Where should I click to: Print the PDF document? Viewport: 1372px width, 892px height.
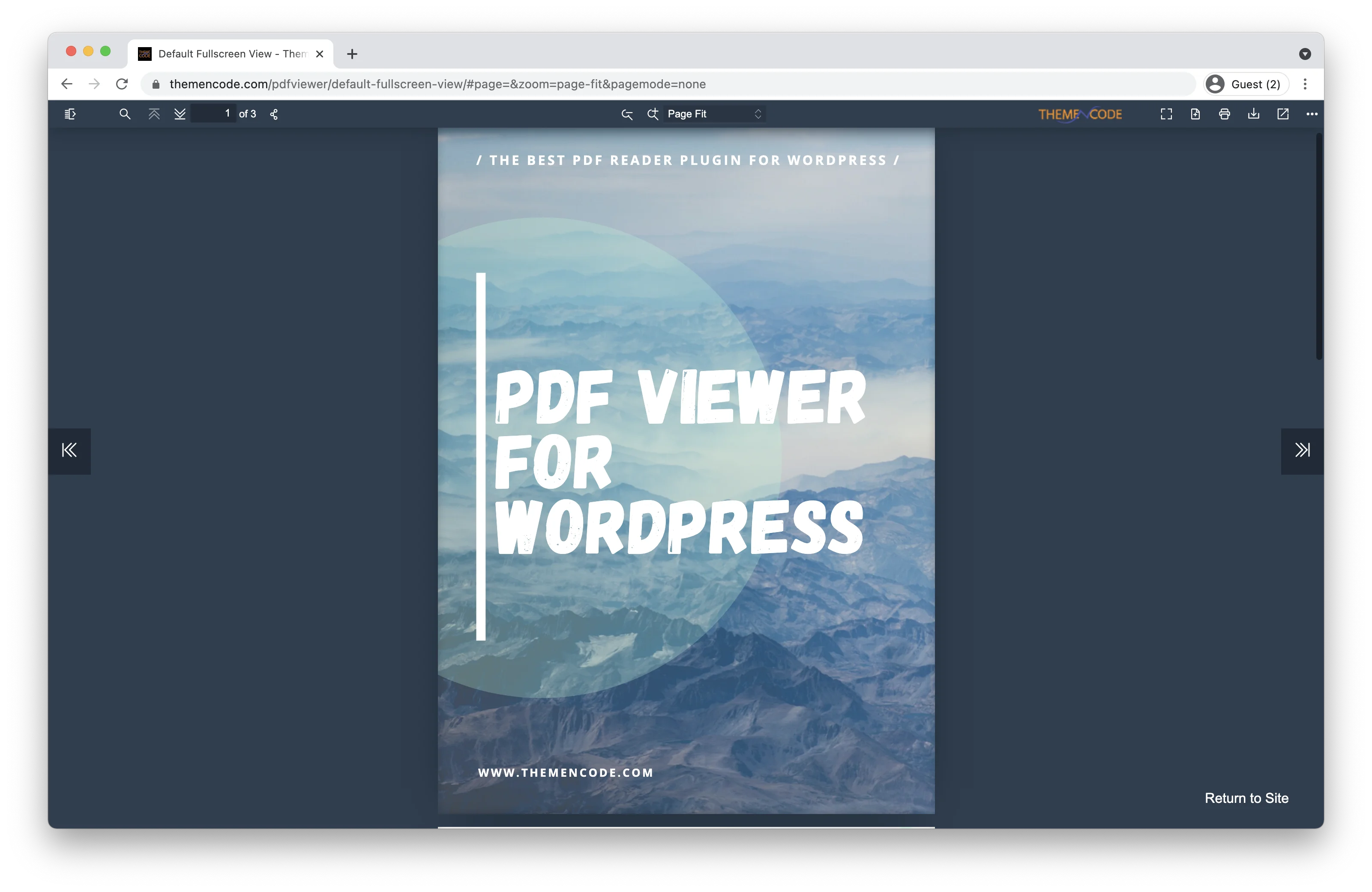click(x=1224, y=114)
